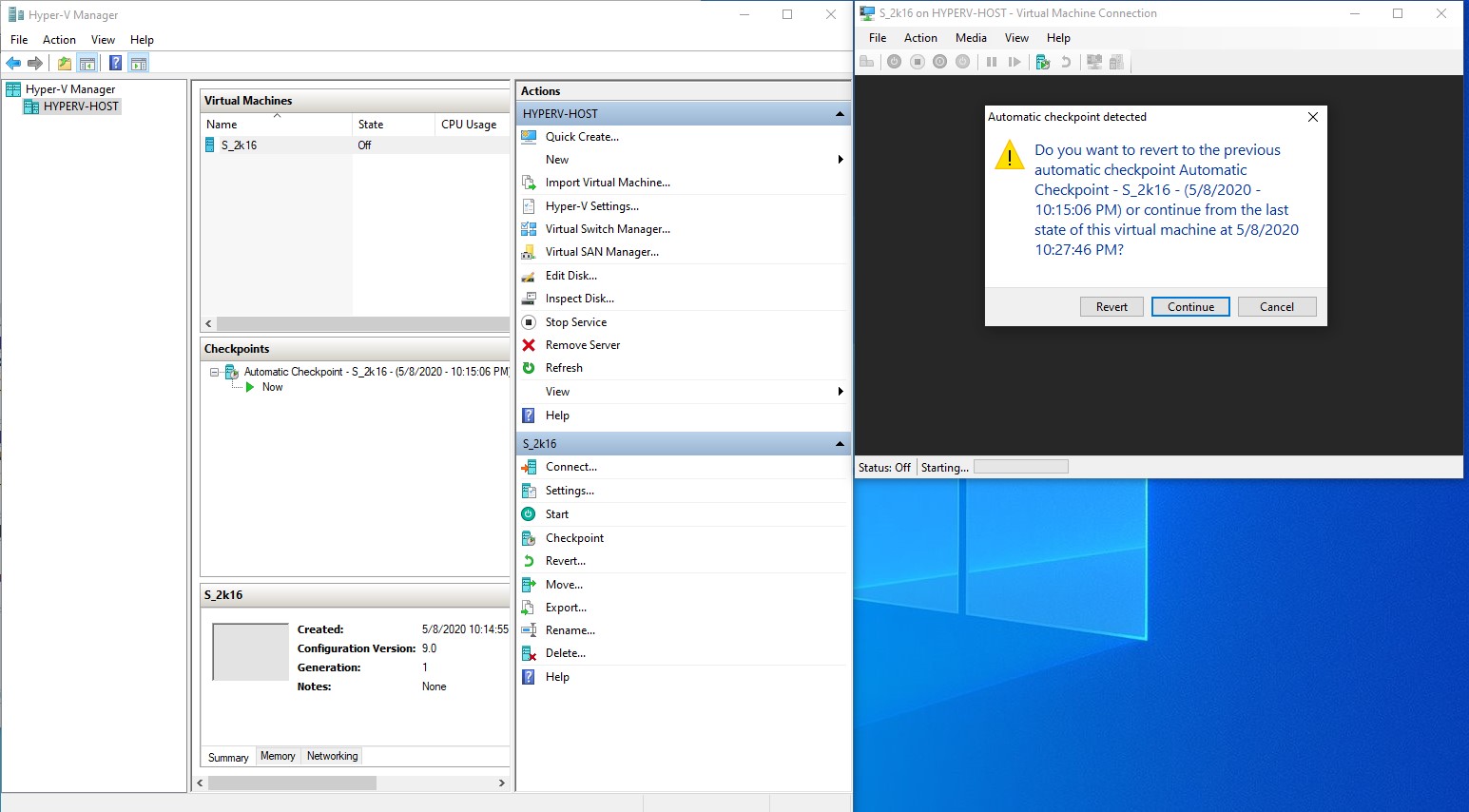Click the Shut Down icon in VM Connection toolbar
The width and height of the screenshot is (1469, 812).
click(940, 62)
